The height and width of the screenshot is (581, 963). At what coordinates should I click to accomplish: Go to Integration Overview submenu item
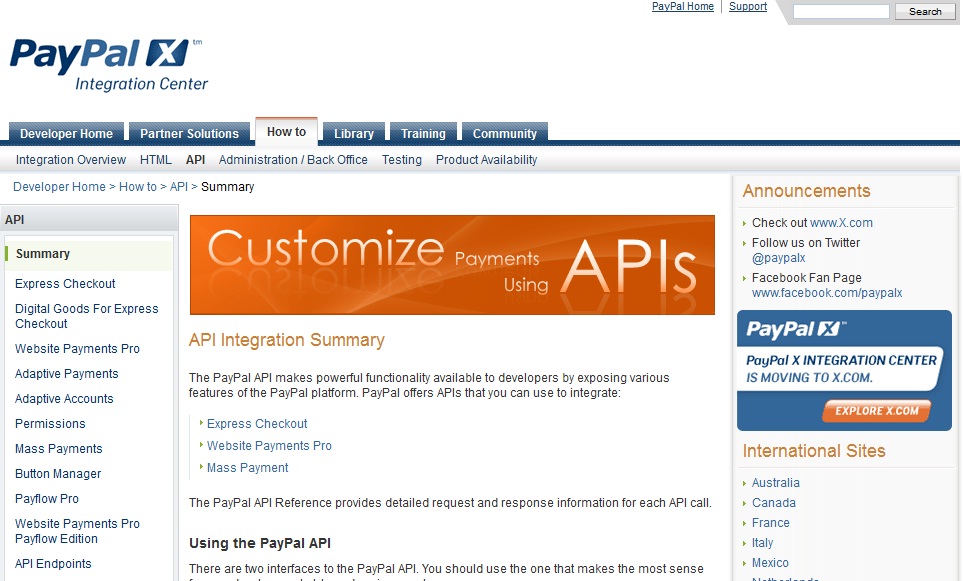click(x=71, y=160)
